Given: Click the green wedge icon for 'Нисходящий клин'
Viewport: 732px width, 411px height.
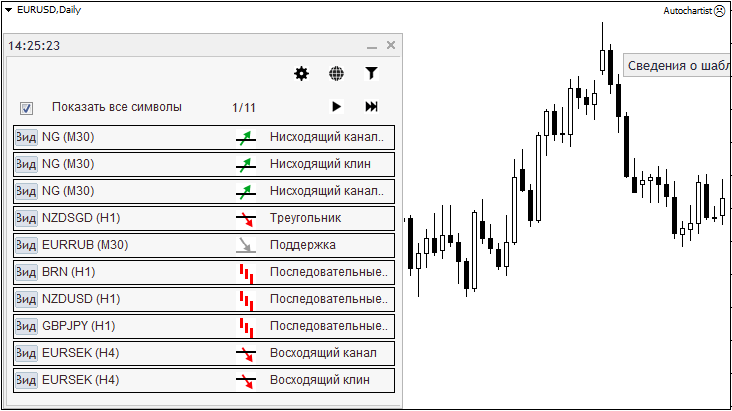Looking at the screenshot, I should 246,164.
